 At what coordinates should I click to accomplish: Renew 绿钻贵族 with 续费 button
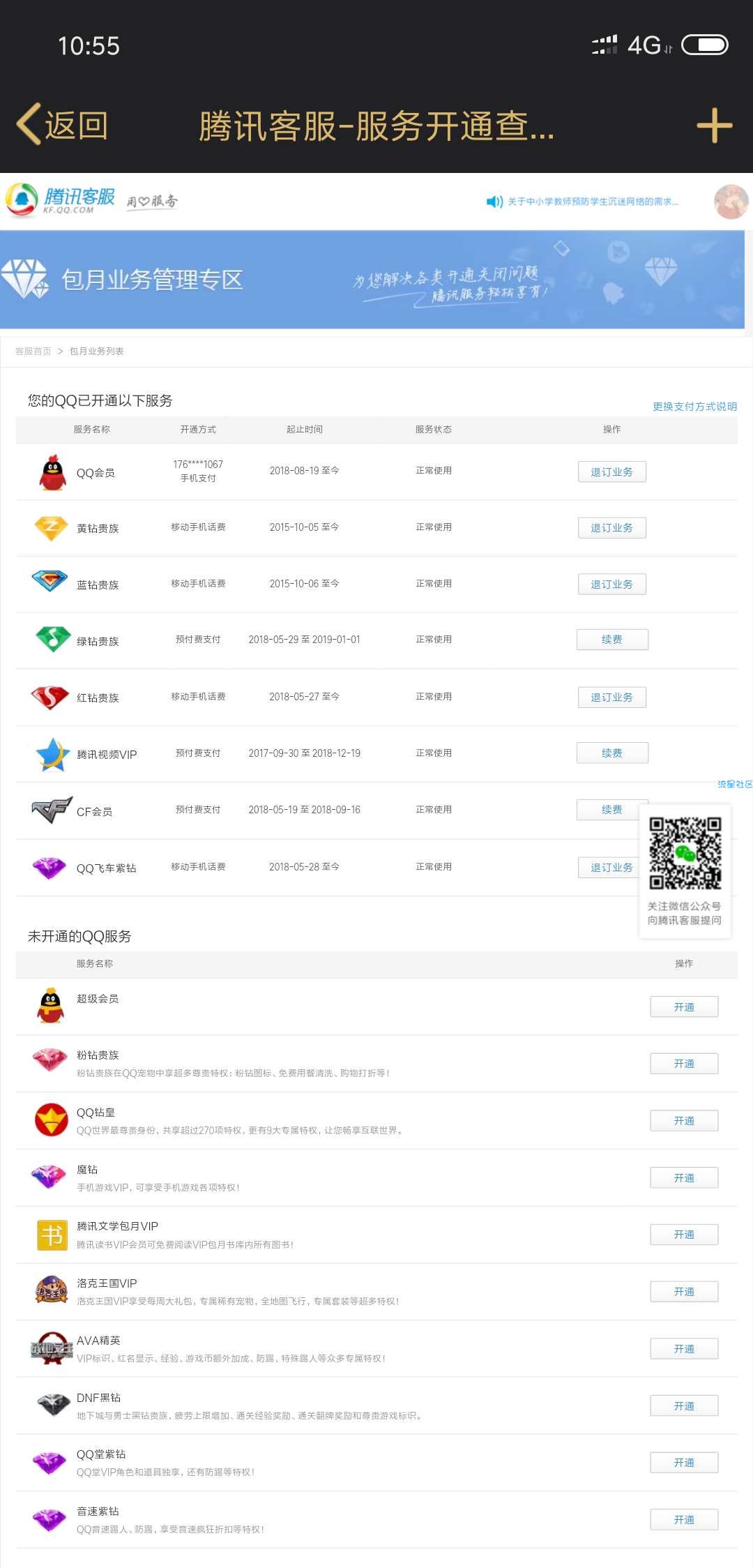coord(612,640)
